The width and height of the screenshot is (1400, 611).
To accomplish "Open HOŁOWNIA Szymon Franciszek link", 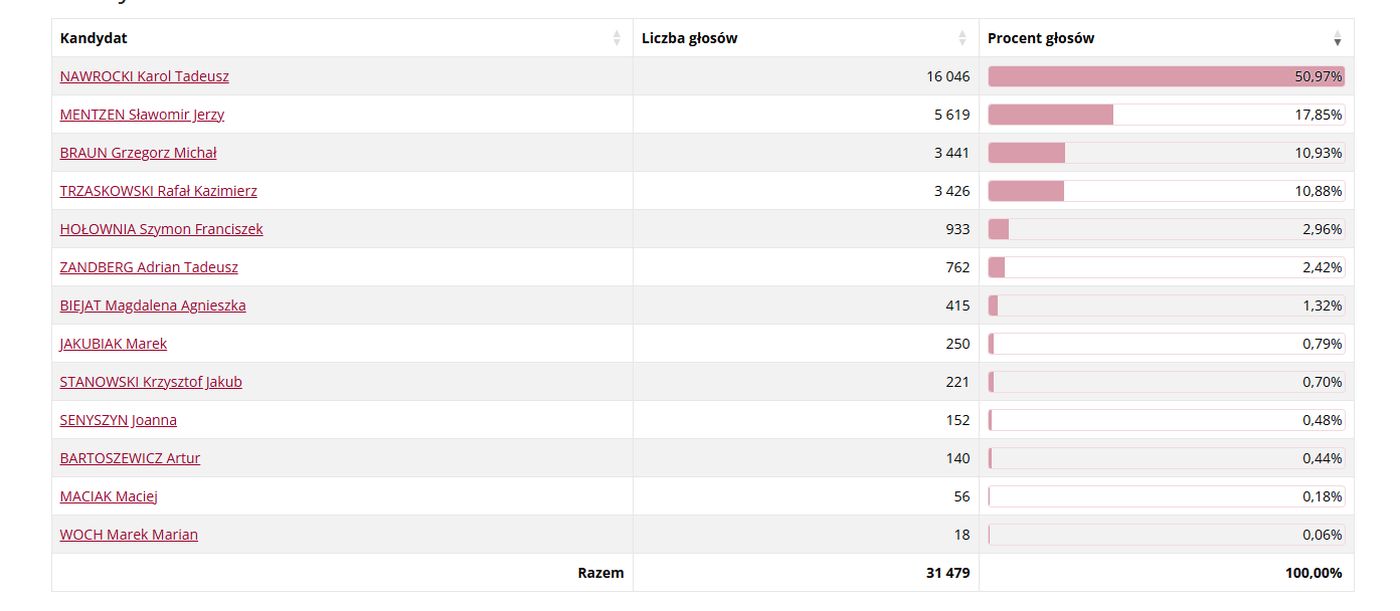I will tap(161, 229).
